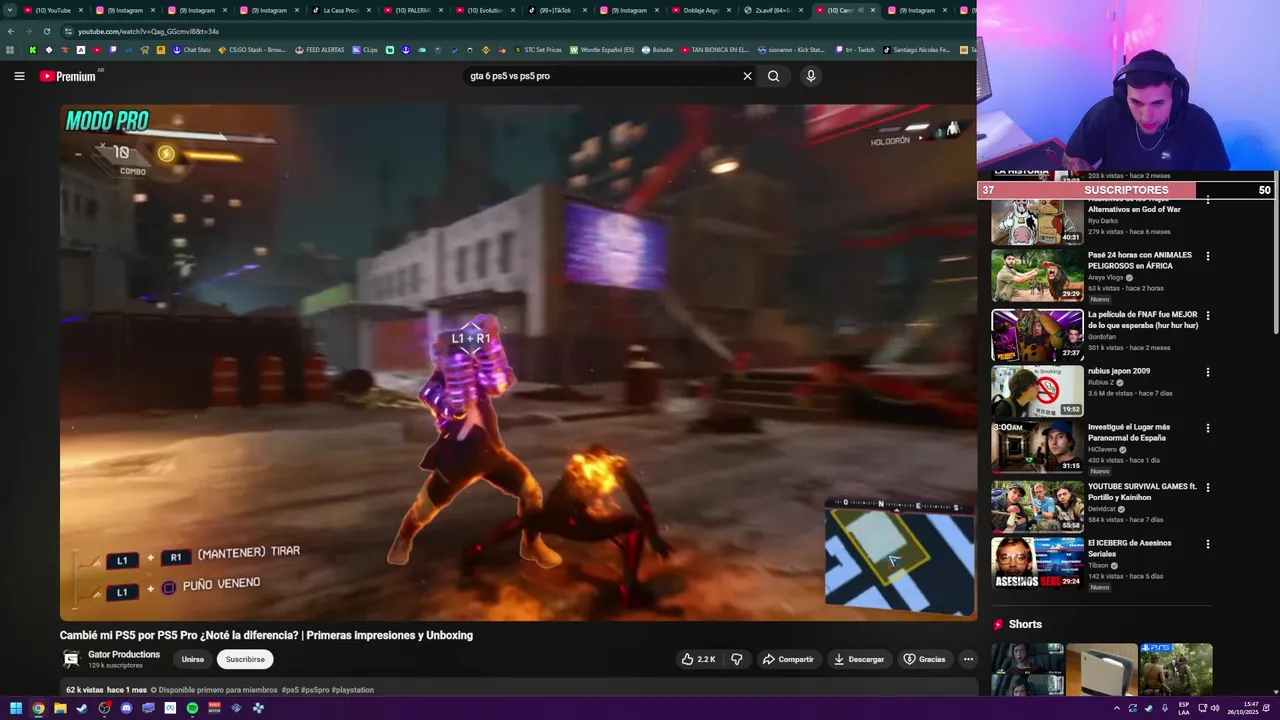Open ICEBERG de Asesinos Seriales thumbnail

pos(1037,562)
